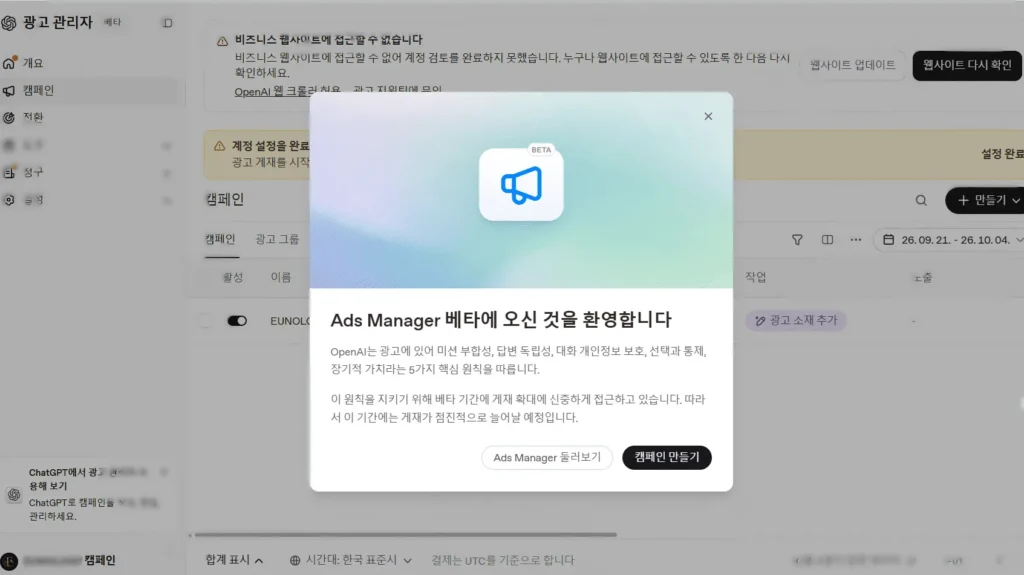This screenshot has width=1024, height=575.
Task: Click 설정 완료 in the yellow banner
Action: click(1002, 154)
